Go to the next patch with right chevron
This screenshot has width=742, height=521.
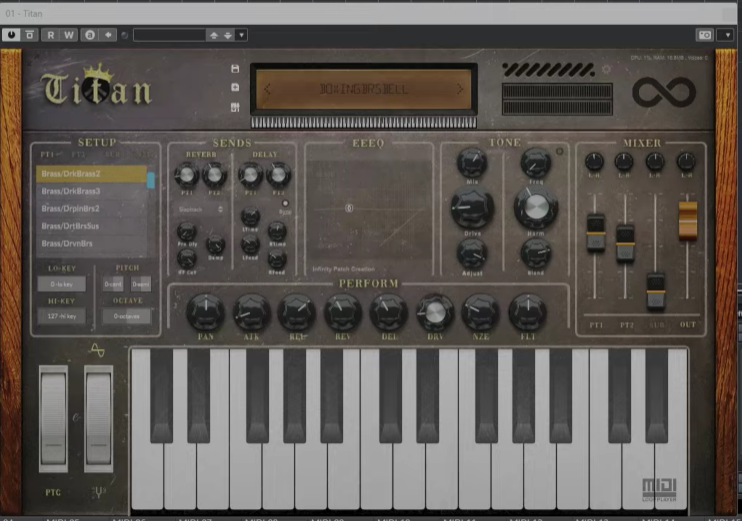click(x=459, y=89)
